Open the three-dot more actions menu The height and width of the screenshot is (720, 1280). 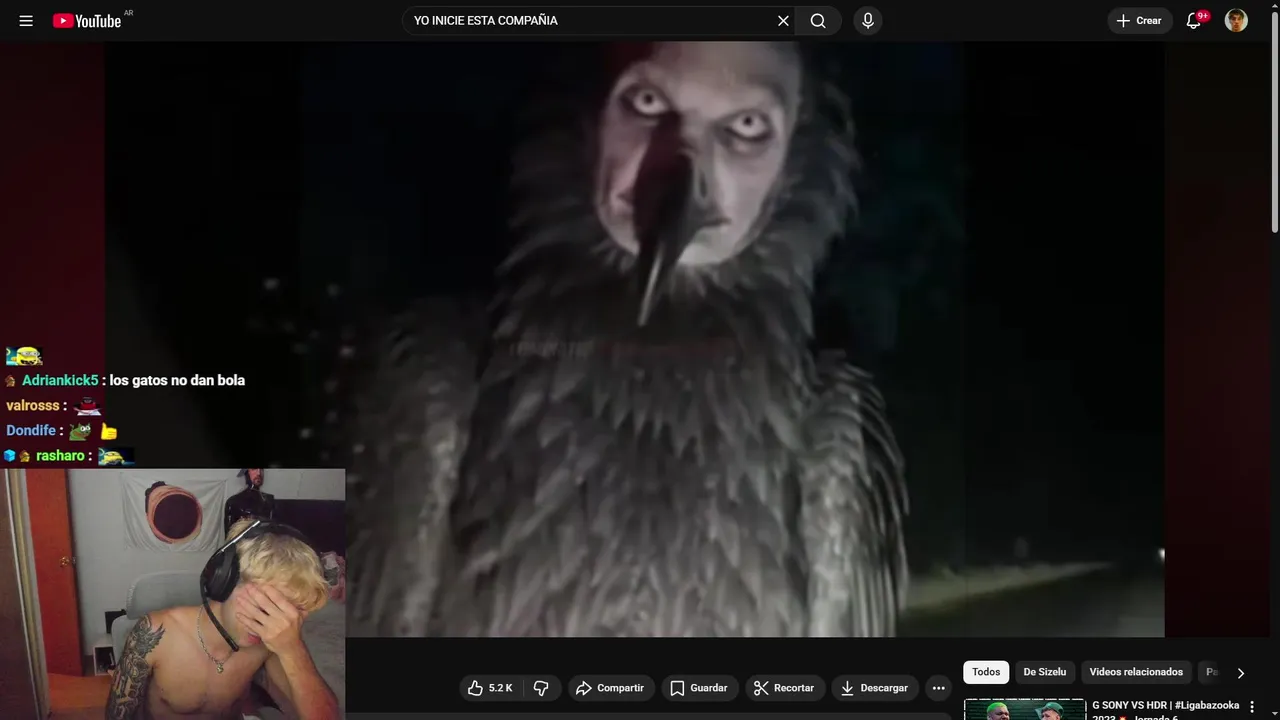point(938,688)
